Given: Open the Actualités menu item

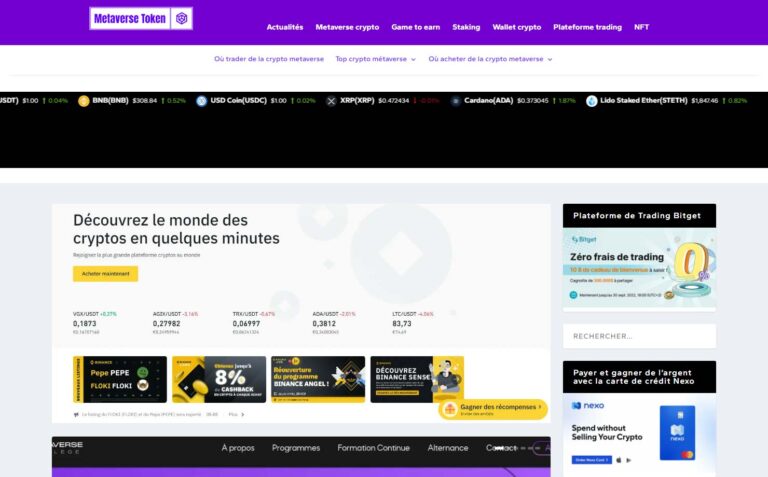Looking at the screenshot, I should (x=285, y=27).
